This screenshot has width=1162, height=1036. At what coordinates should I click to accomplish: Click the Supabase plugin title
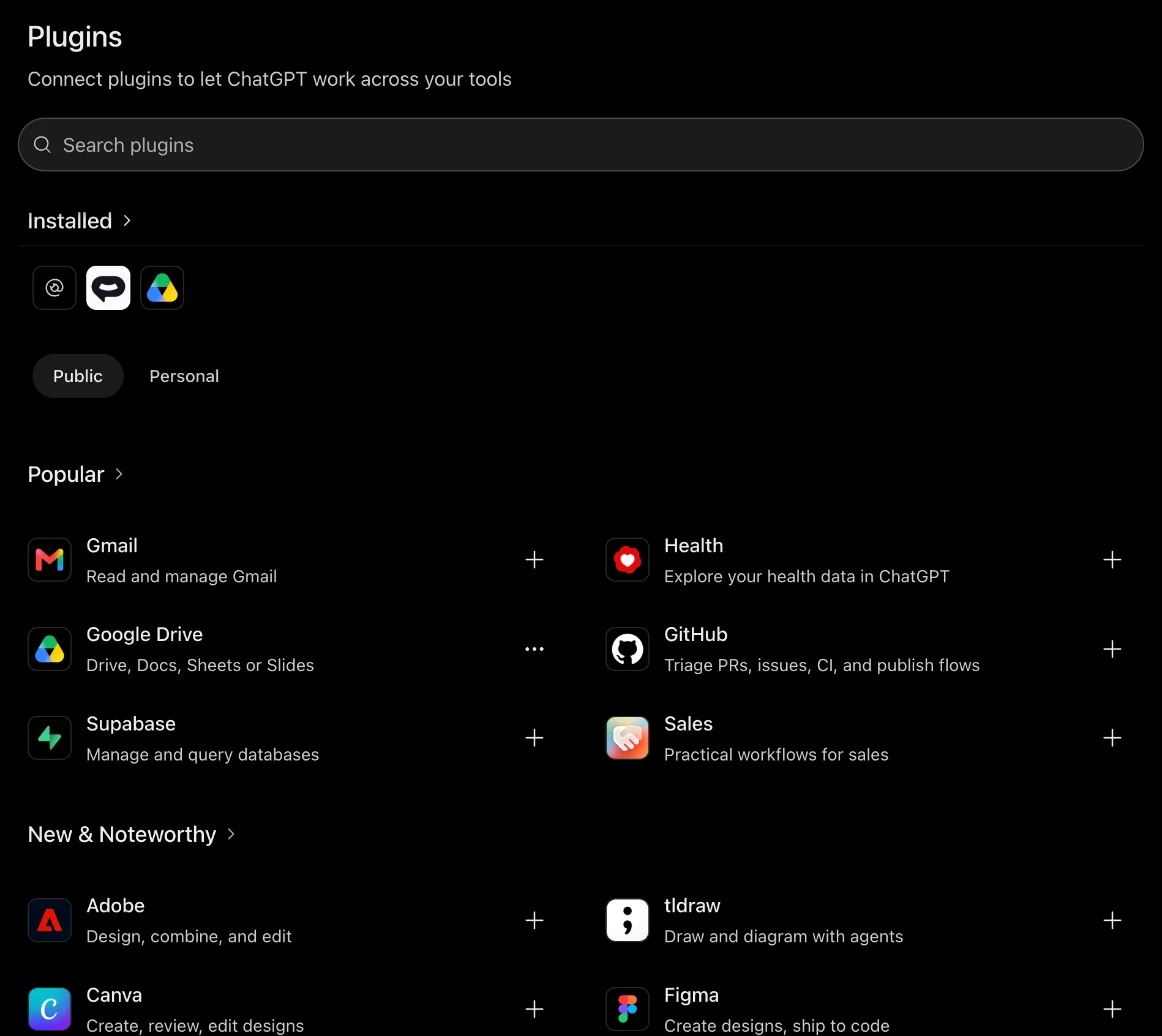pyautogui.click(x=131, y=724)
